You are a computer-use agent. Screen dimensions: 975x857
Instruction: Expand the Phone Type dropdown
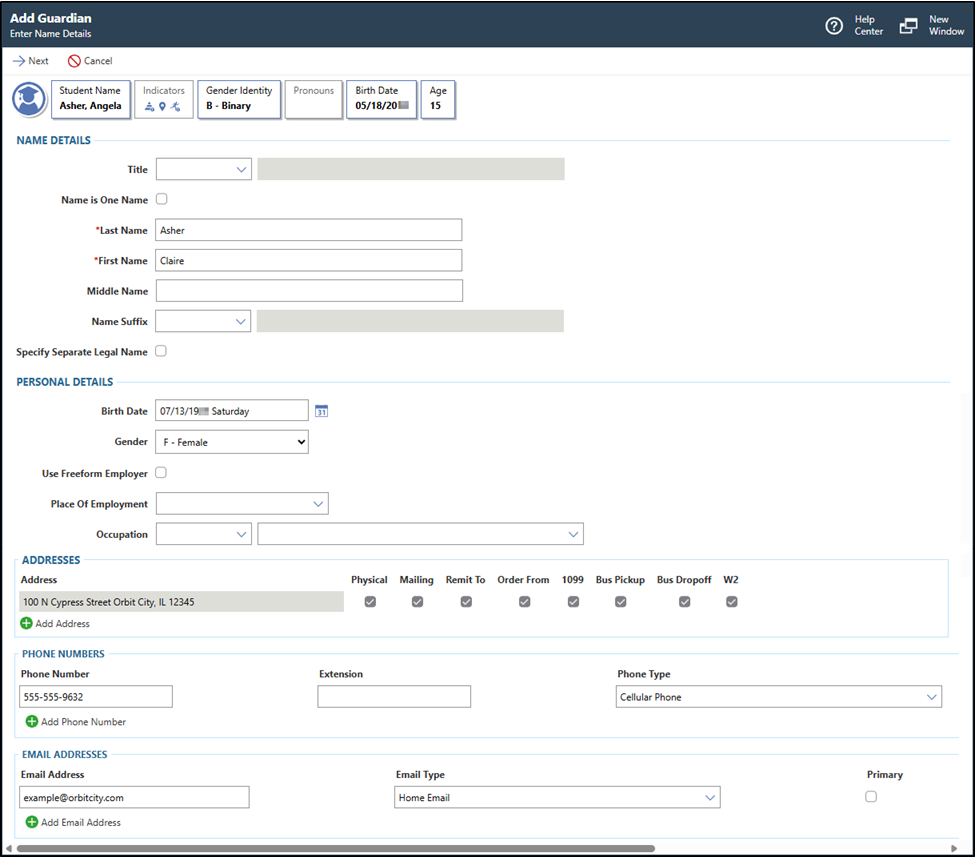[779, 697]
